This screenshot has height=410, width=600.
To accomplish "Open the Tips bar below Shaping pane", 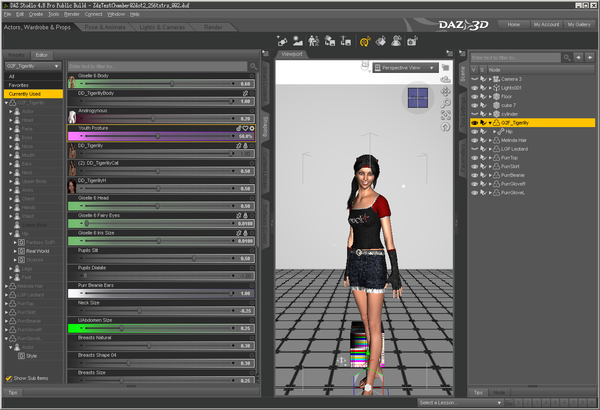I will point(13,392).
